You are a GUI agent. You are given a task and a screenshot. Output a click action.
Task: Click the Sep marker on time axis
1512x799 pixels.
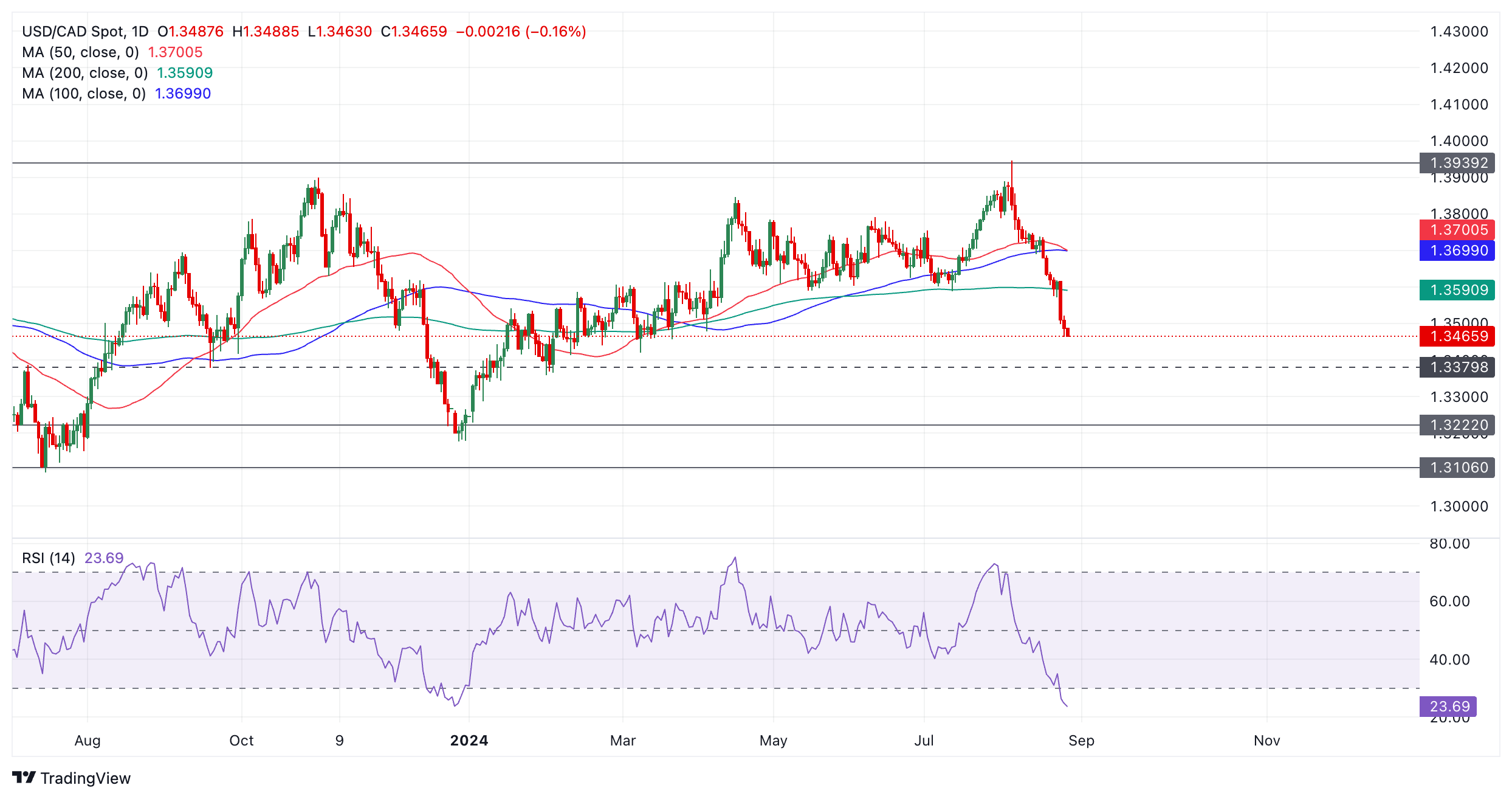1081,741
